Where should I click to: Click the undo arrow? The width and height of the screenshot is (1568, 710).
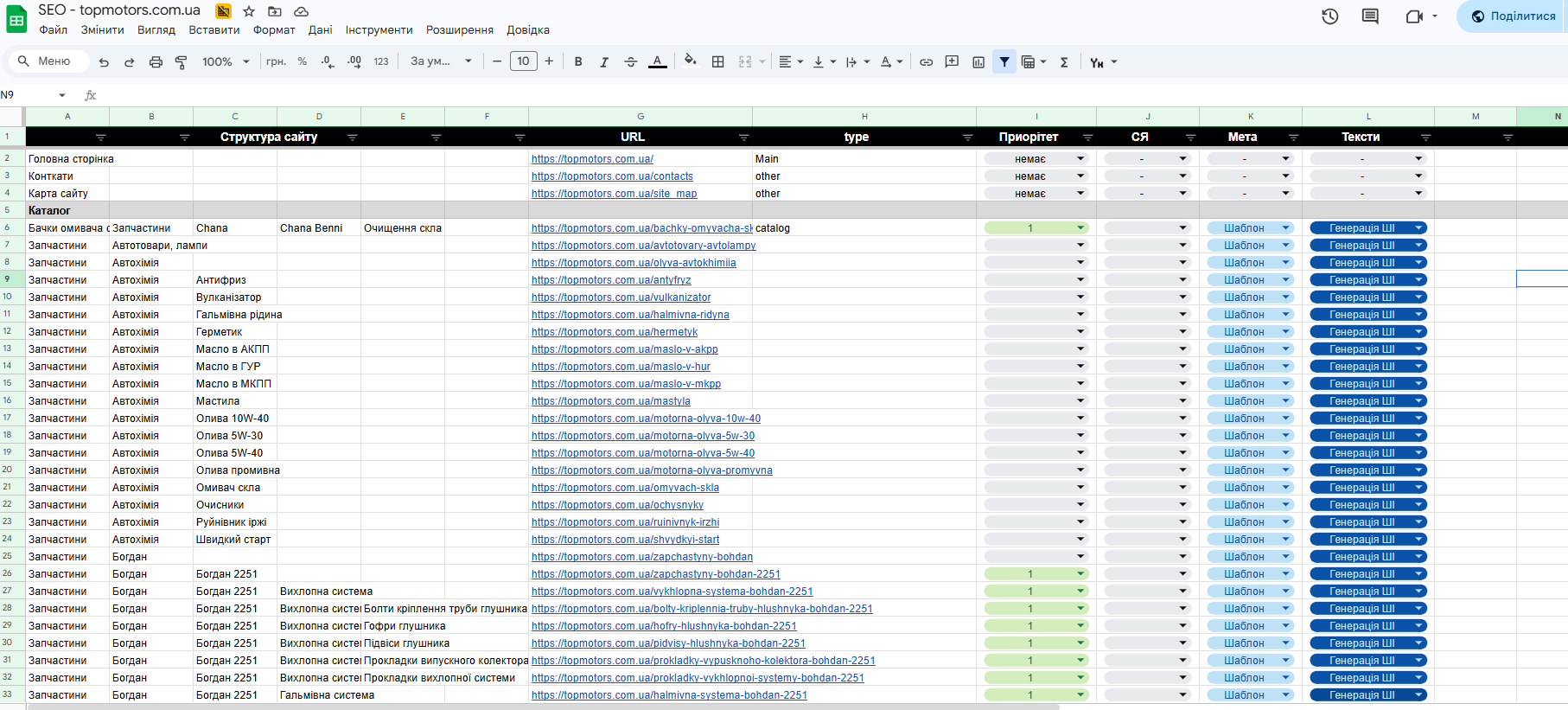104,62
